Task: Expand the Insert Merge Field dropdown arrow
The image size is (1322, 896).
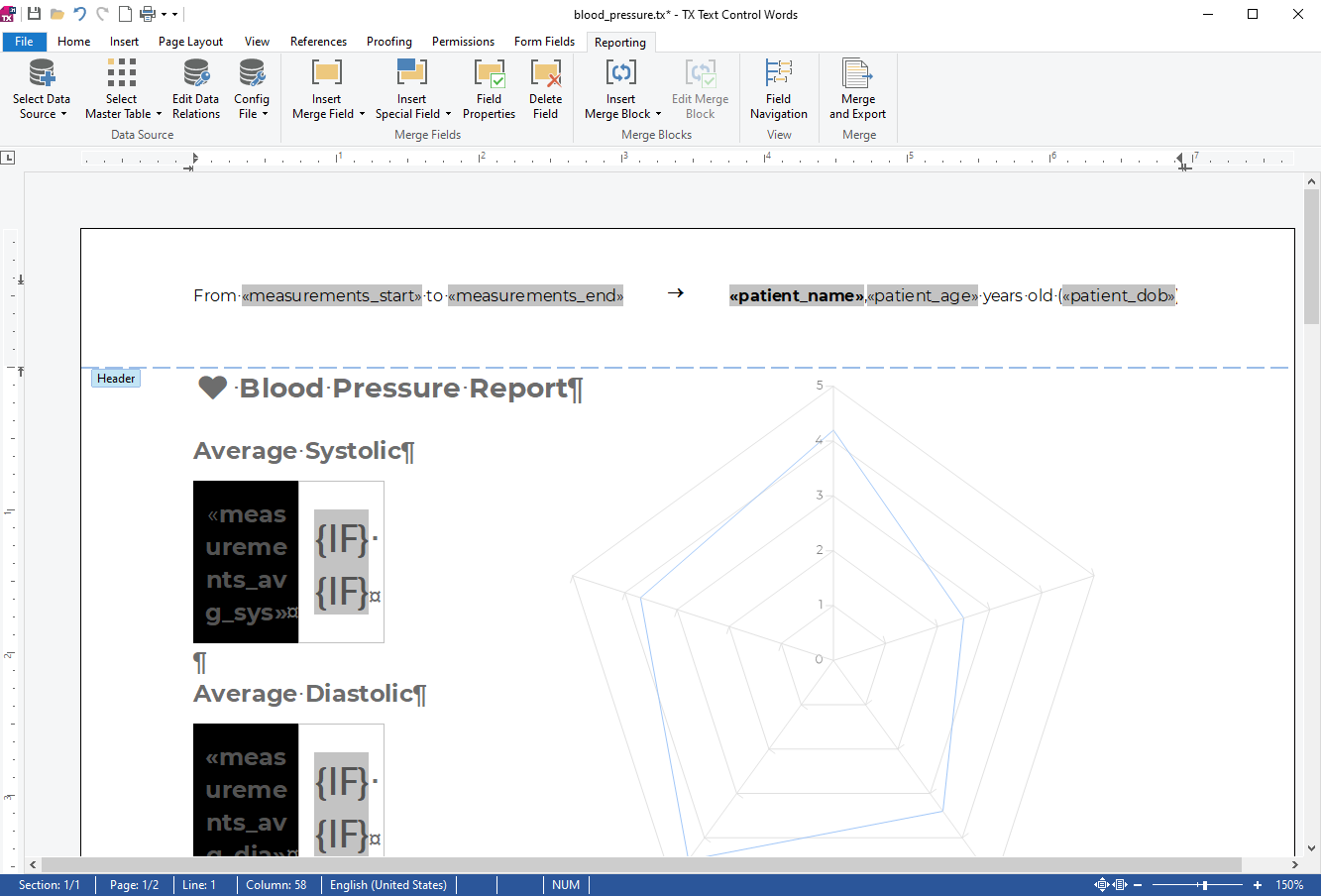Action: [x=362, y=114]
